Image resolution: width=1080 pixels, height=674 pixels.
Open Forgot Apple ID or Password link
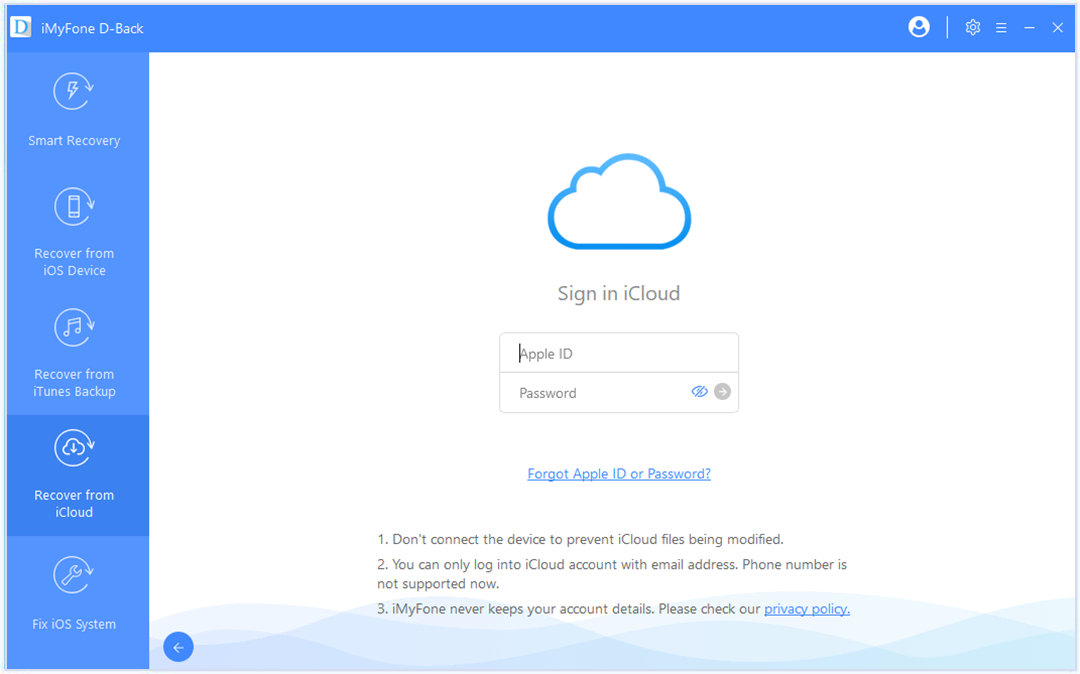[619, 474]
